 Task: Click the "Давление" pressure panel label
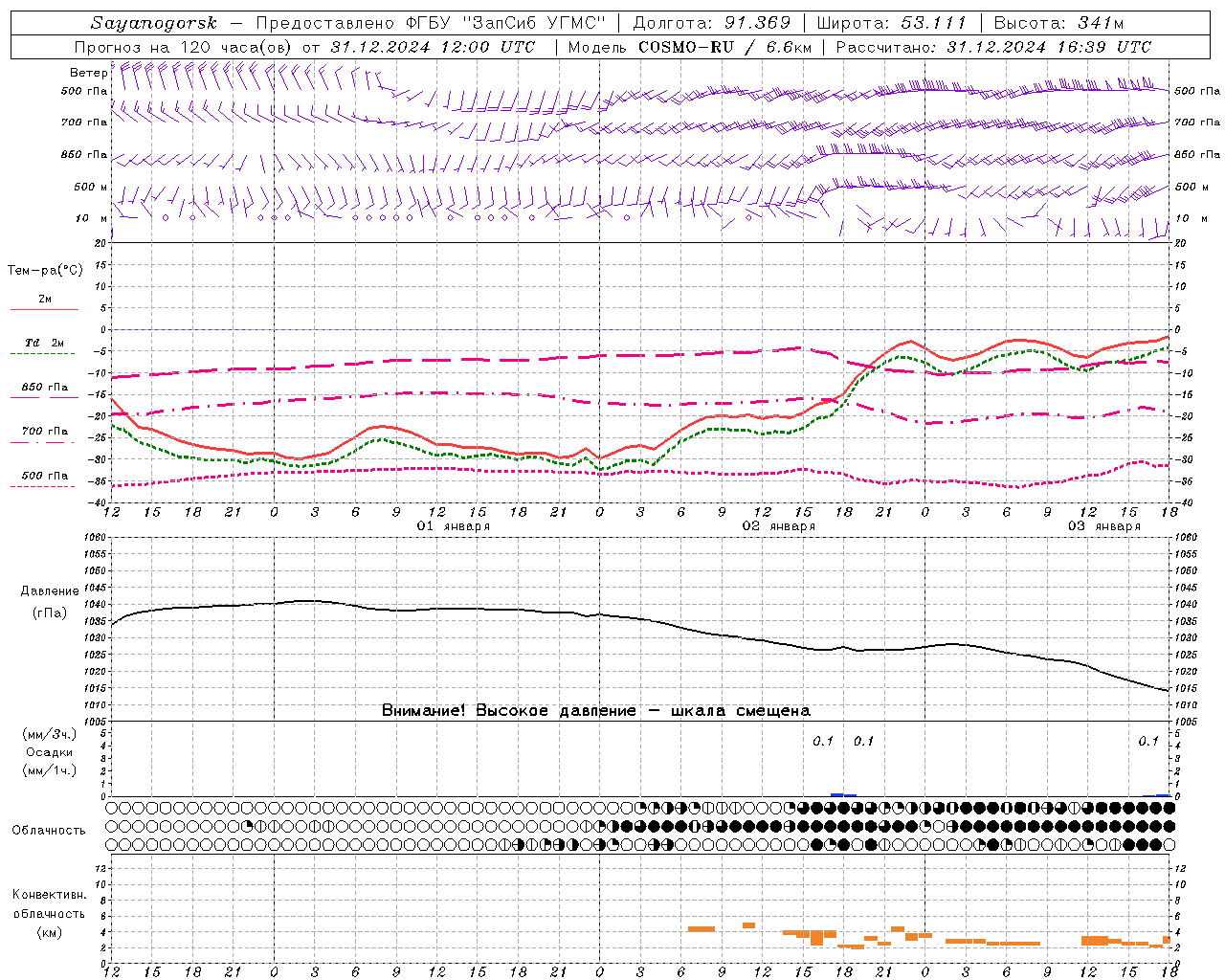point(50,591)
